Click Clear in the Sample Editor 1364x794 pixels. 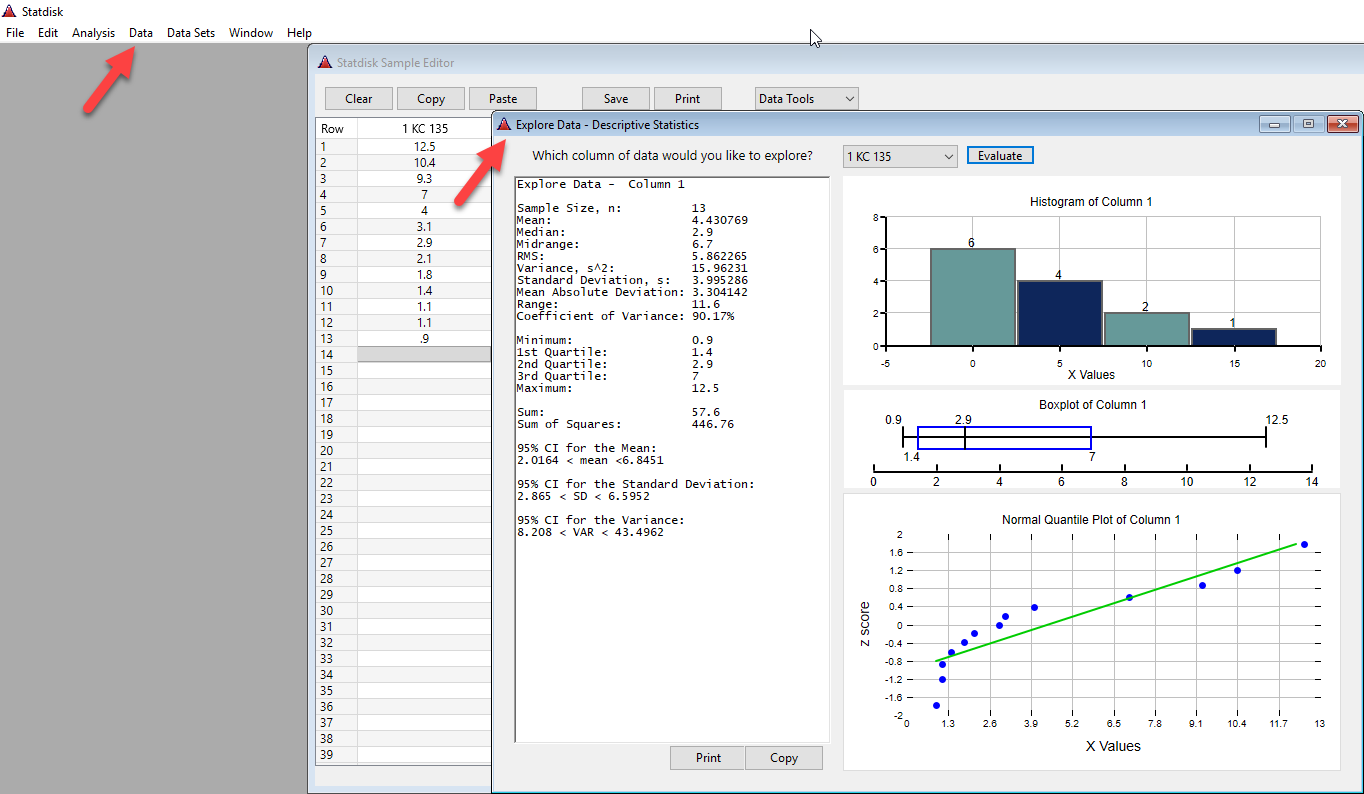359,99
